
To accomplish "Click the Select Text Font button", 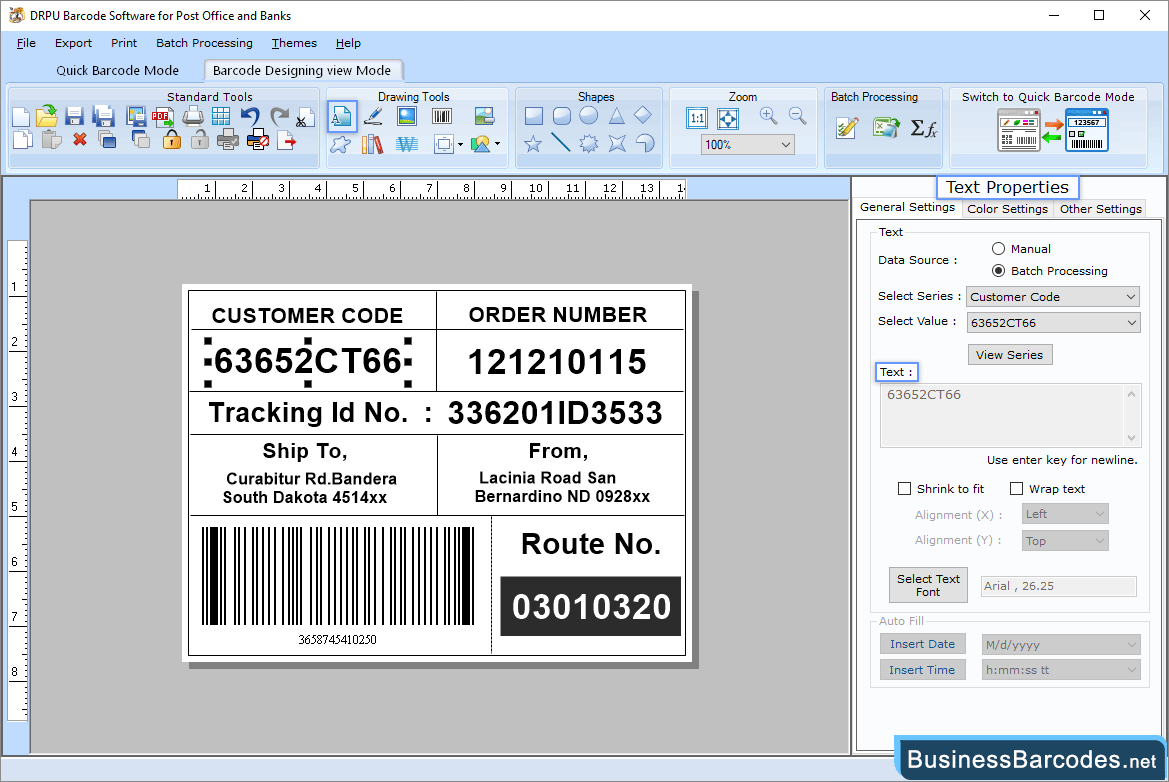I will pos(928,585).
